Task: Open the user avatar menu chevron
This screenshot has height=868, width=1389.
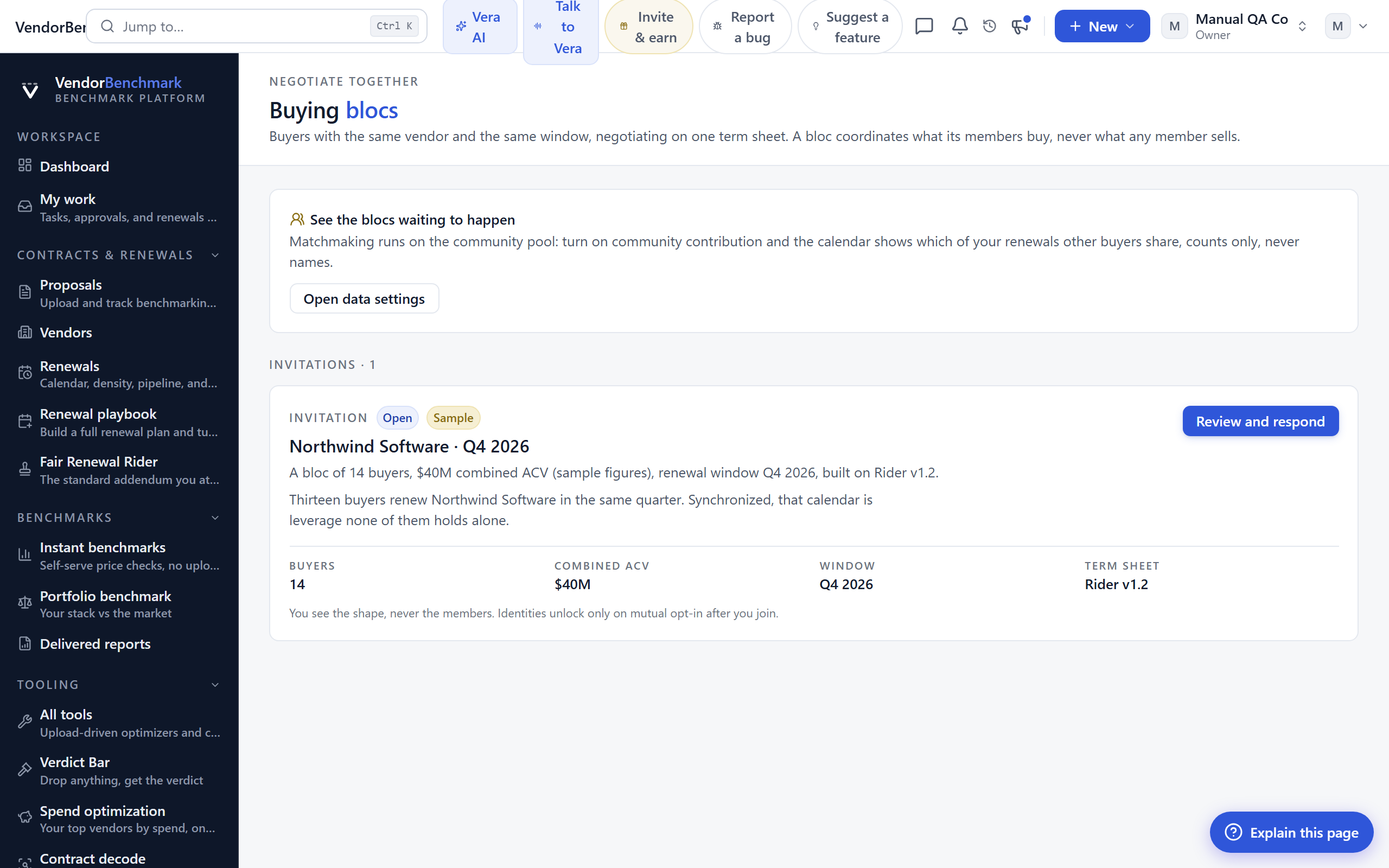Action: [x=1363, y=27]
